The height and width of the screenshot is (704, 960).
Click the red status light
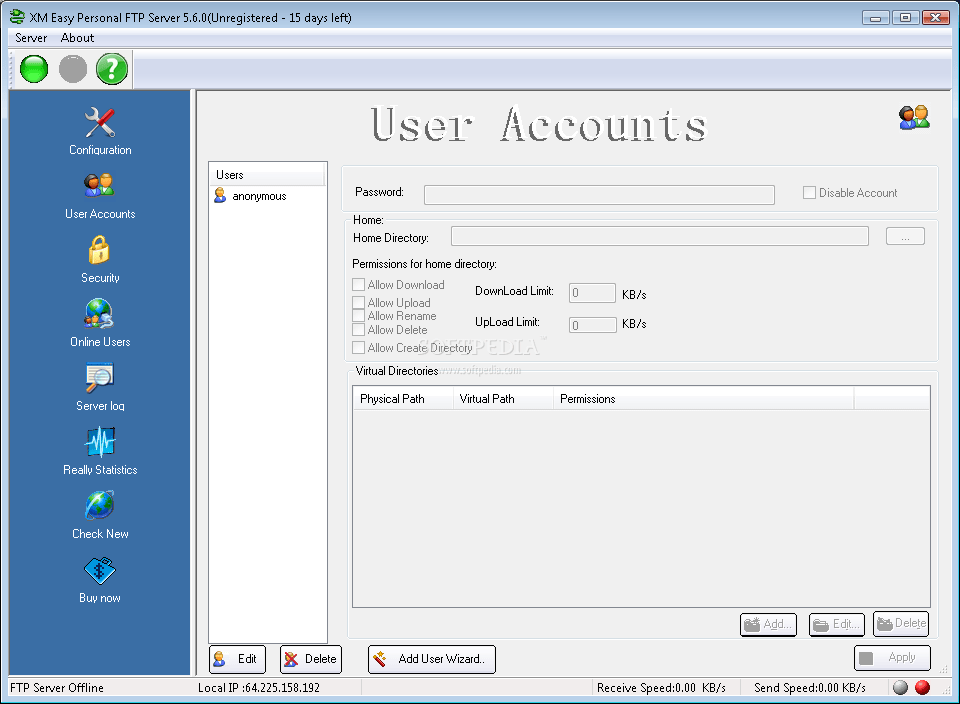click(x=922, y=687)
